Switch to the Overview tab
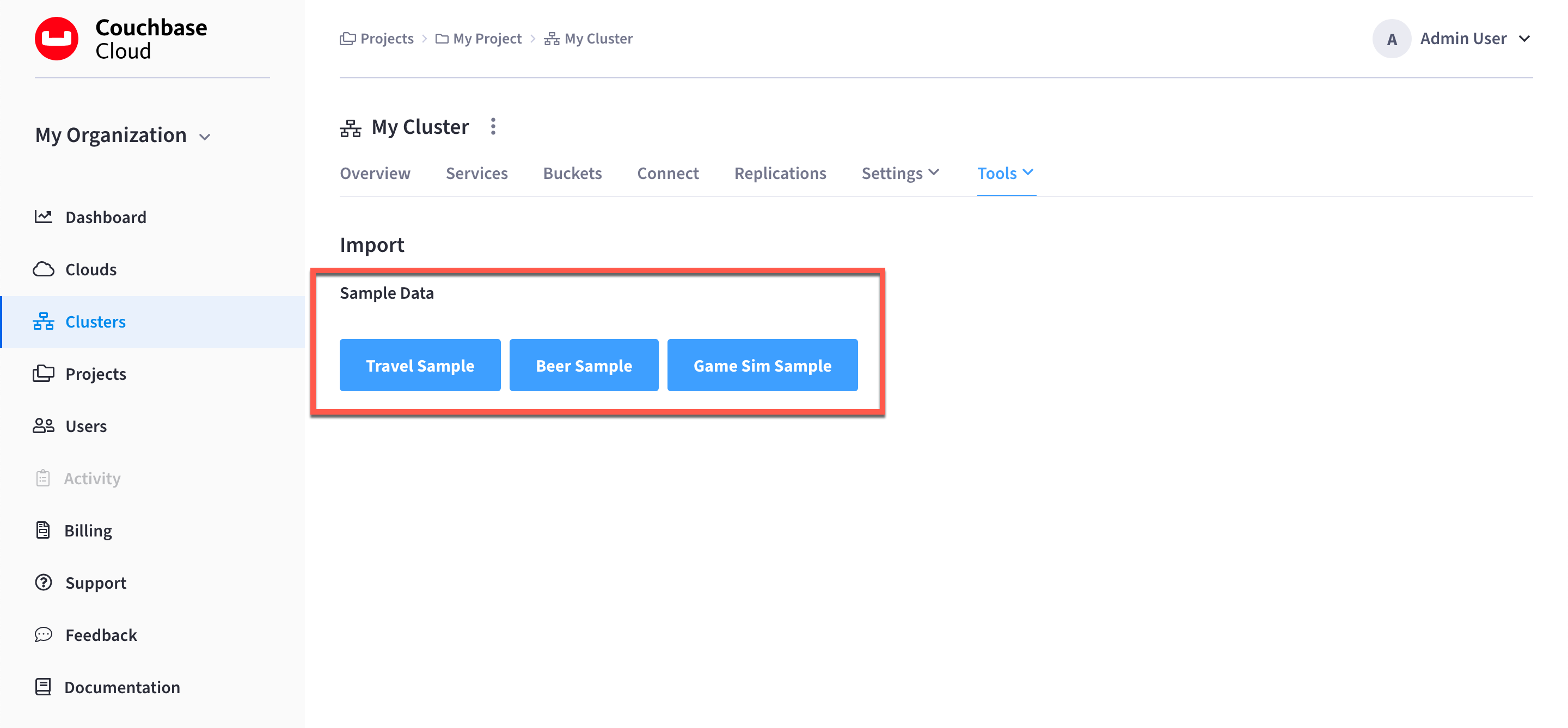The image size is (1568, 728). (375, 172)
